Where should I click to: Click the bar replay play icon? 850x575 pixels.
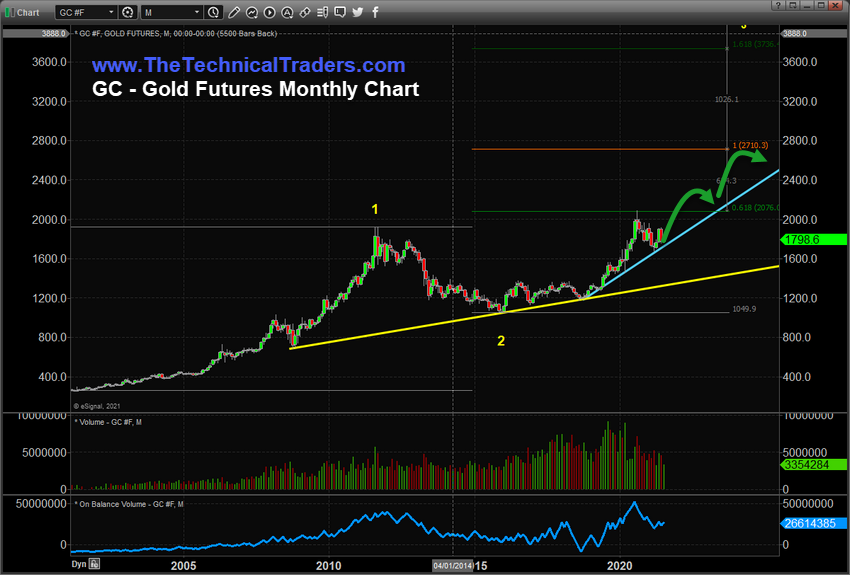[x=269, y=12]
